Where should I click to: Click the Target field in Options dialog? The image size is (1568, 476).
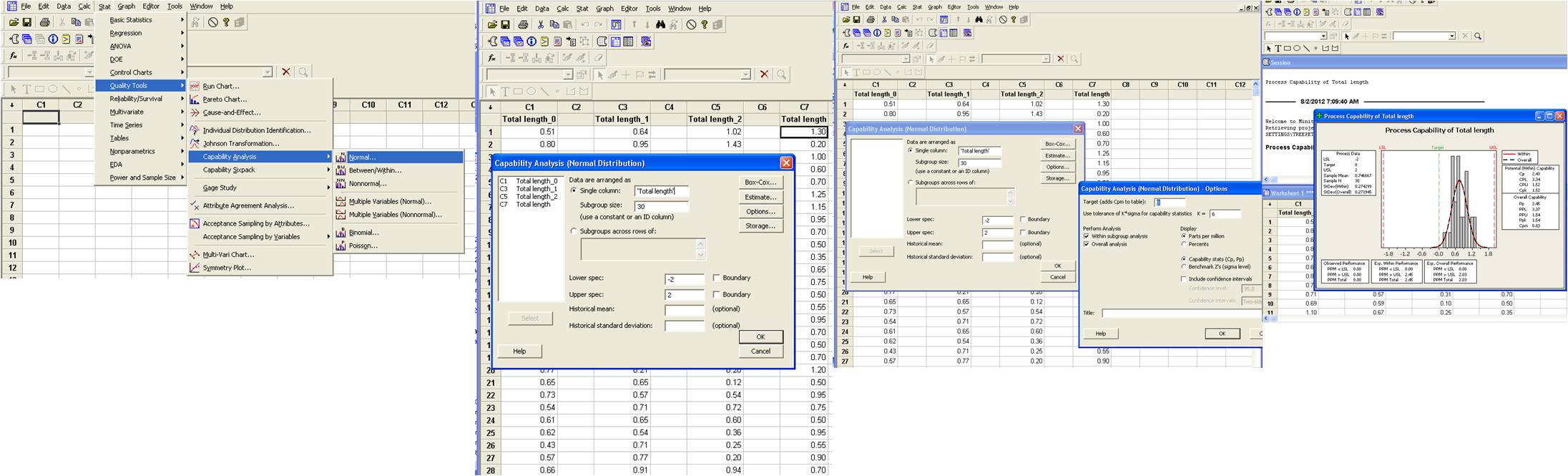tap(1170, 203)
